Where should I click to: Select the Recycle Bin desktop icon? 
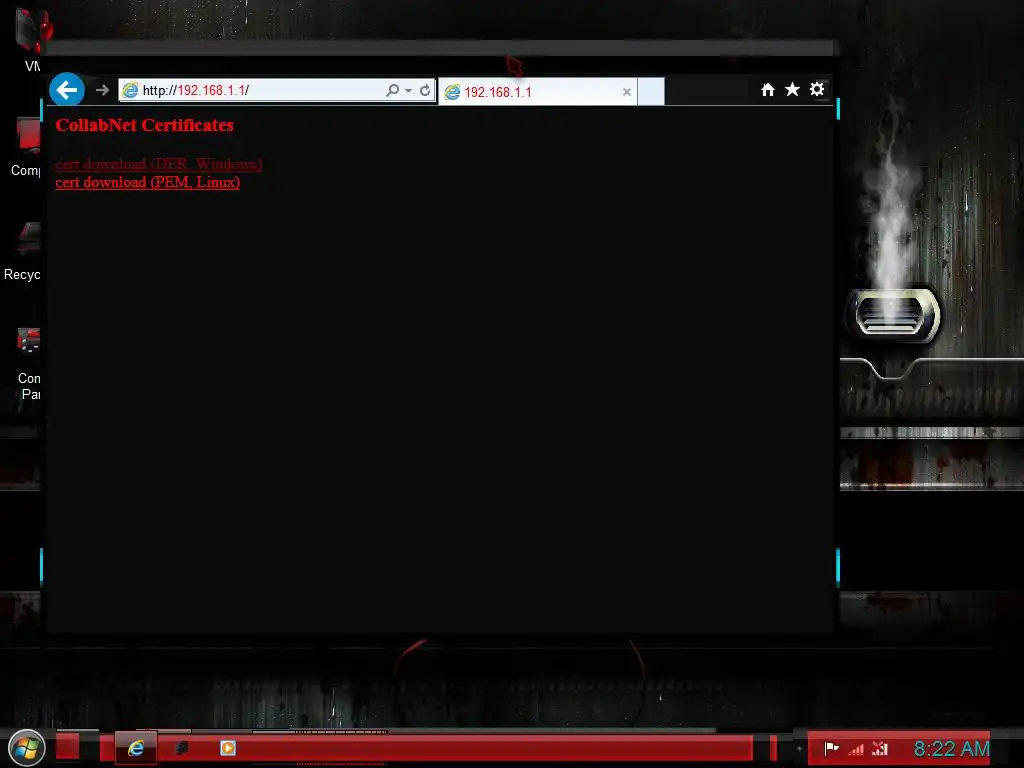24,251
